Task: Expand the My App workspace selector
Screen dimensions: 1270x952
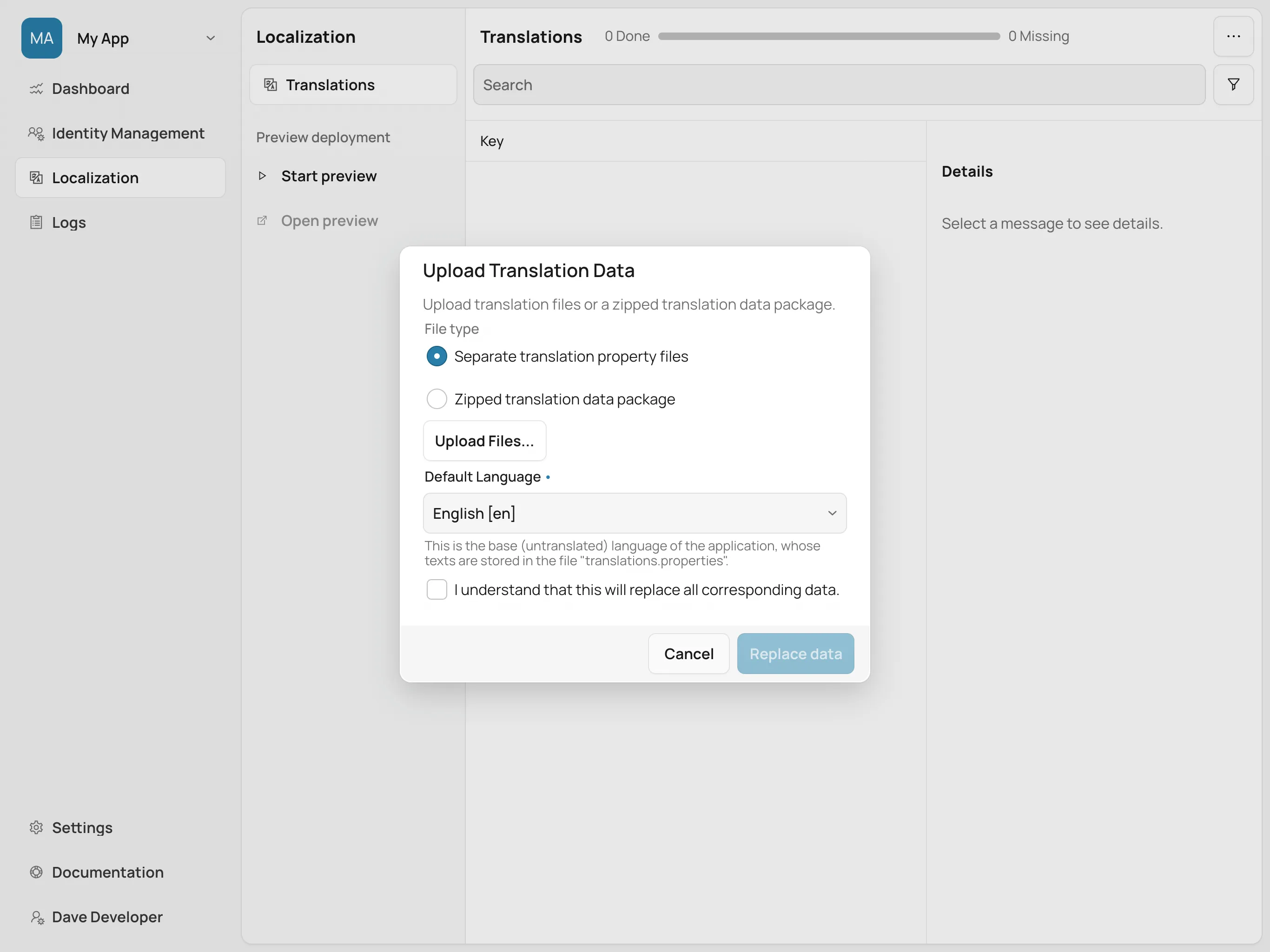Action: 210,38
